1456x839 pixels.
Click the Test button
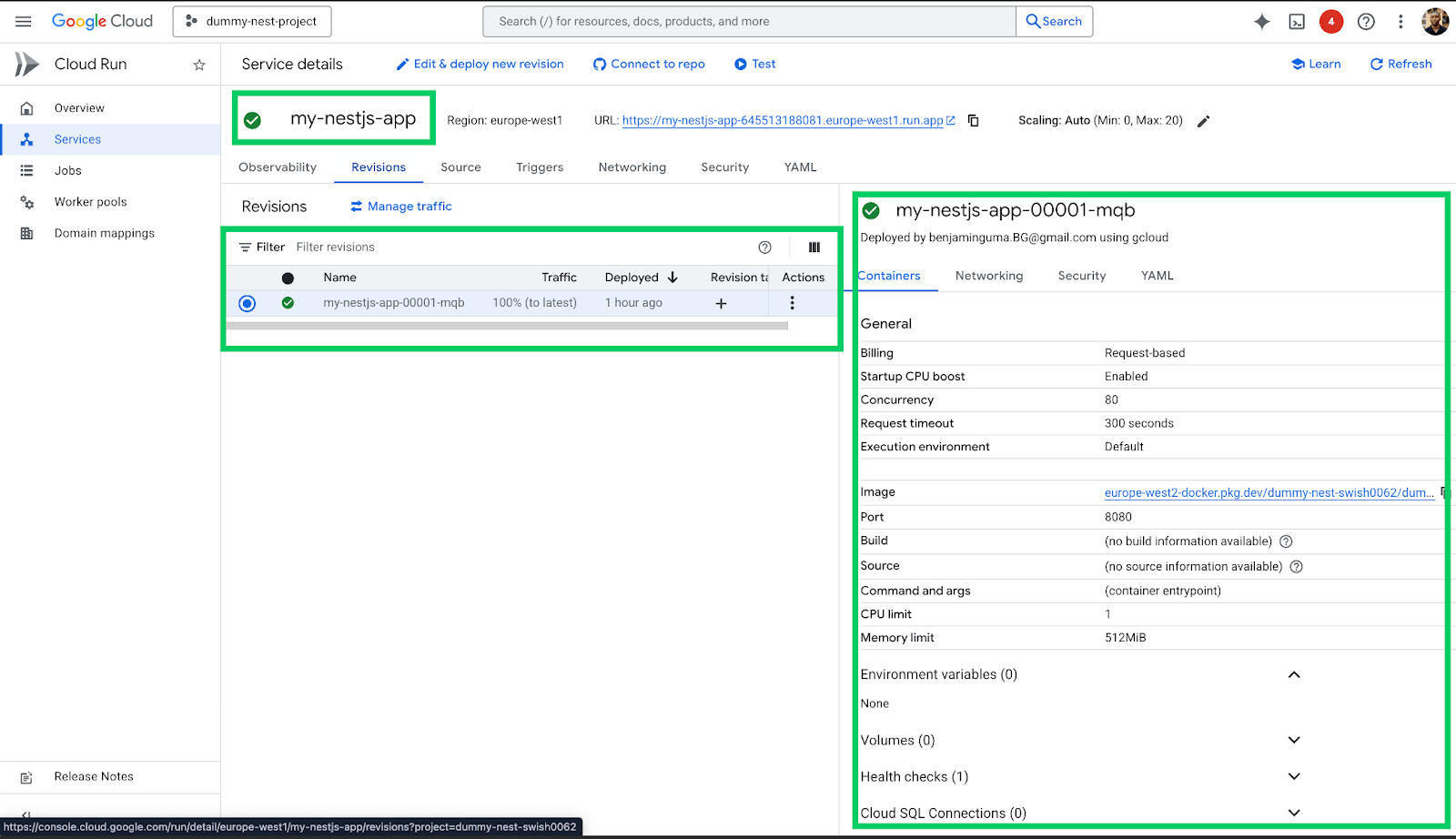[x=755, y=64]
